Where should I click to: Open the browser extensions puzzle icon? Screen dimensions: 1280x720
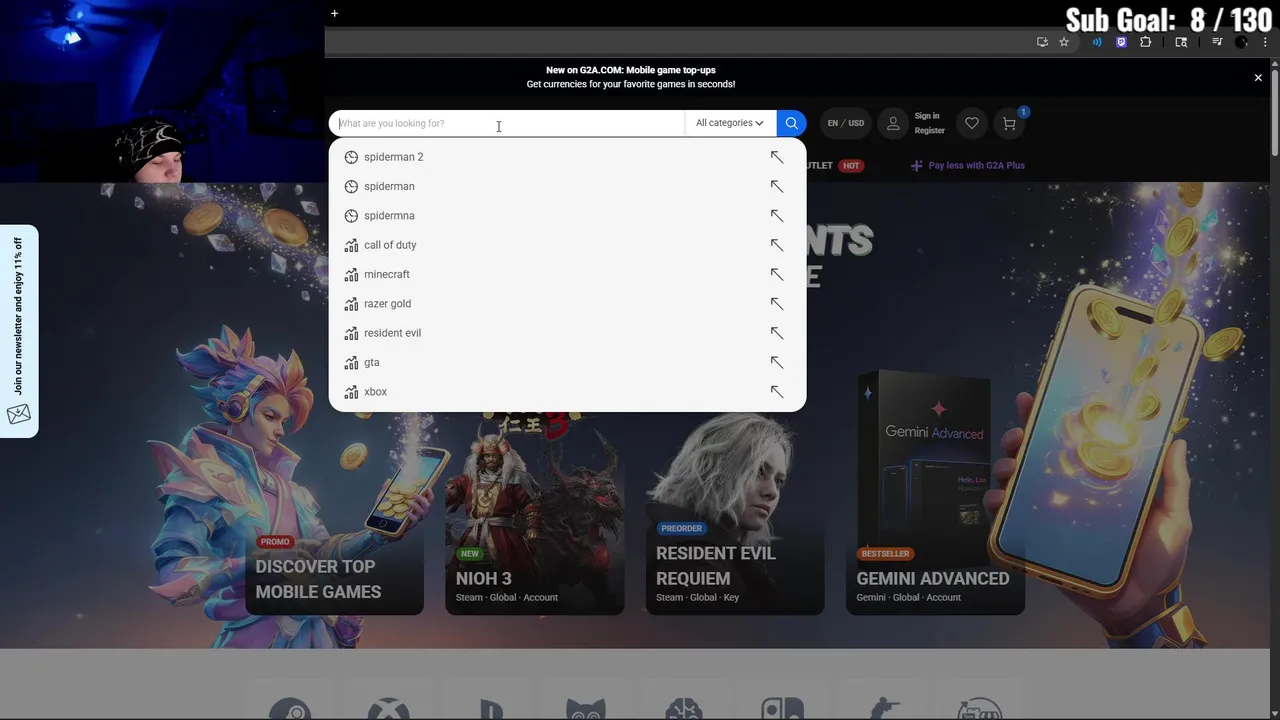(1146, 42)
